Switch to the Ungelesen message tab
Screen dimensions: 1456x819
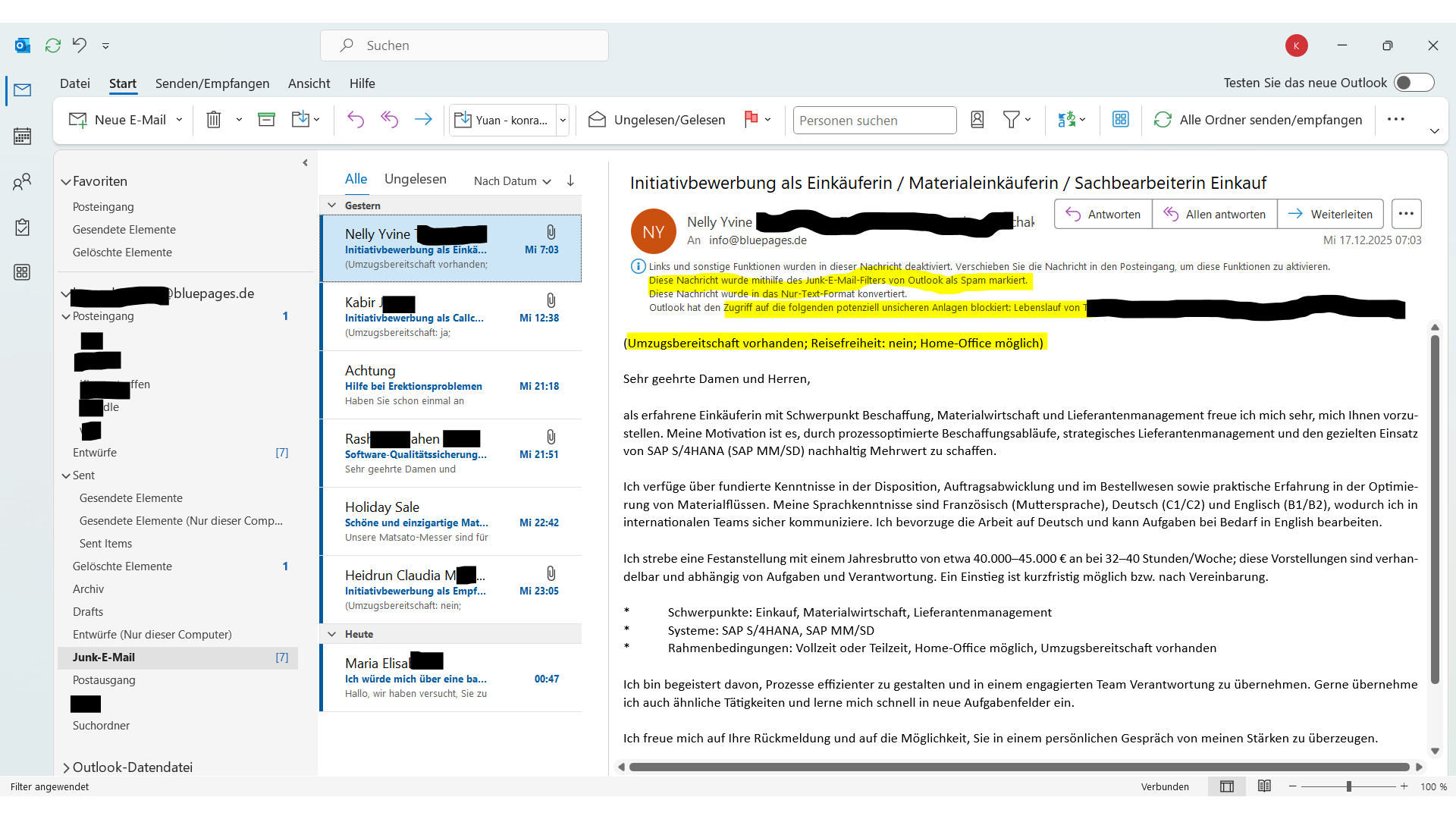click(415, 179)
